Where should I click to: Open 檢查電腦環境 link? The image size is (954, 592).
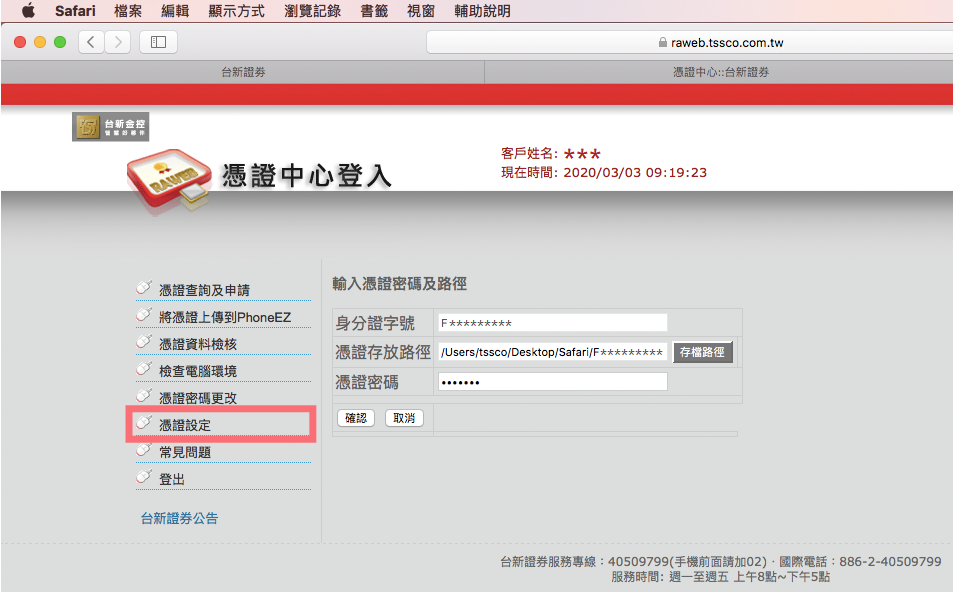(198, 371)
